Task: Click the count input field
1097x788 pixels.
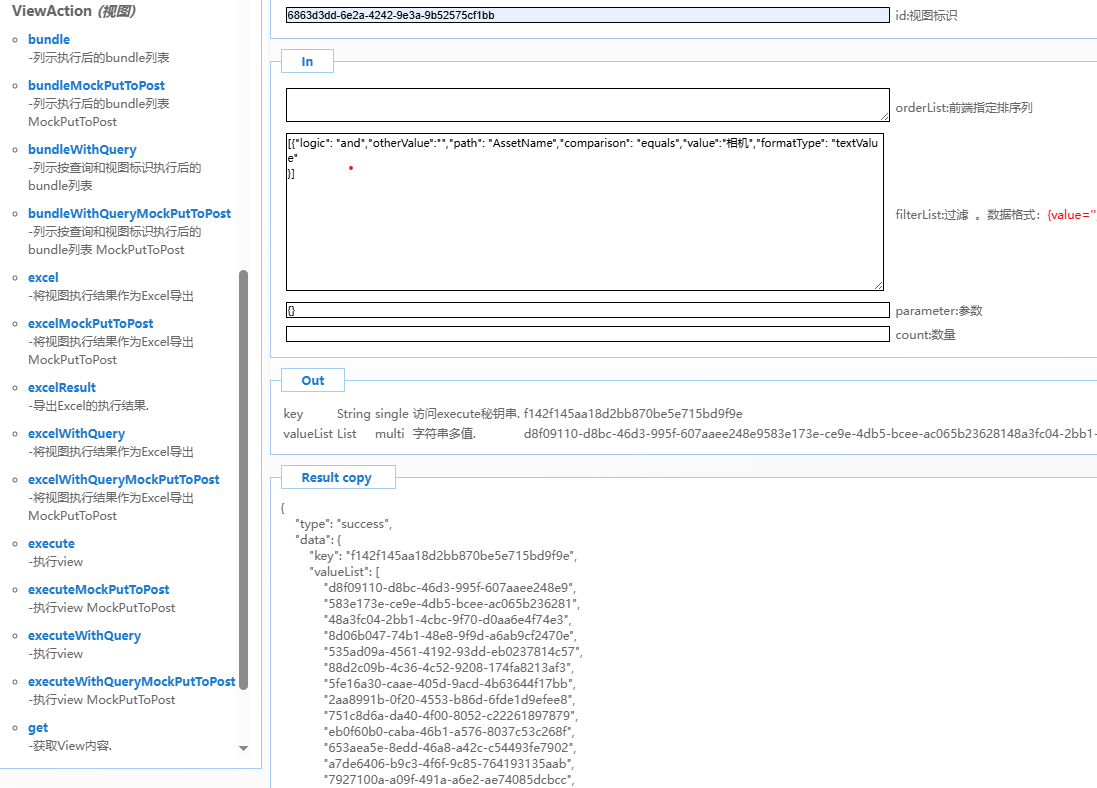Action: [x=587, y=334]
